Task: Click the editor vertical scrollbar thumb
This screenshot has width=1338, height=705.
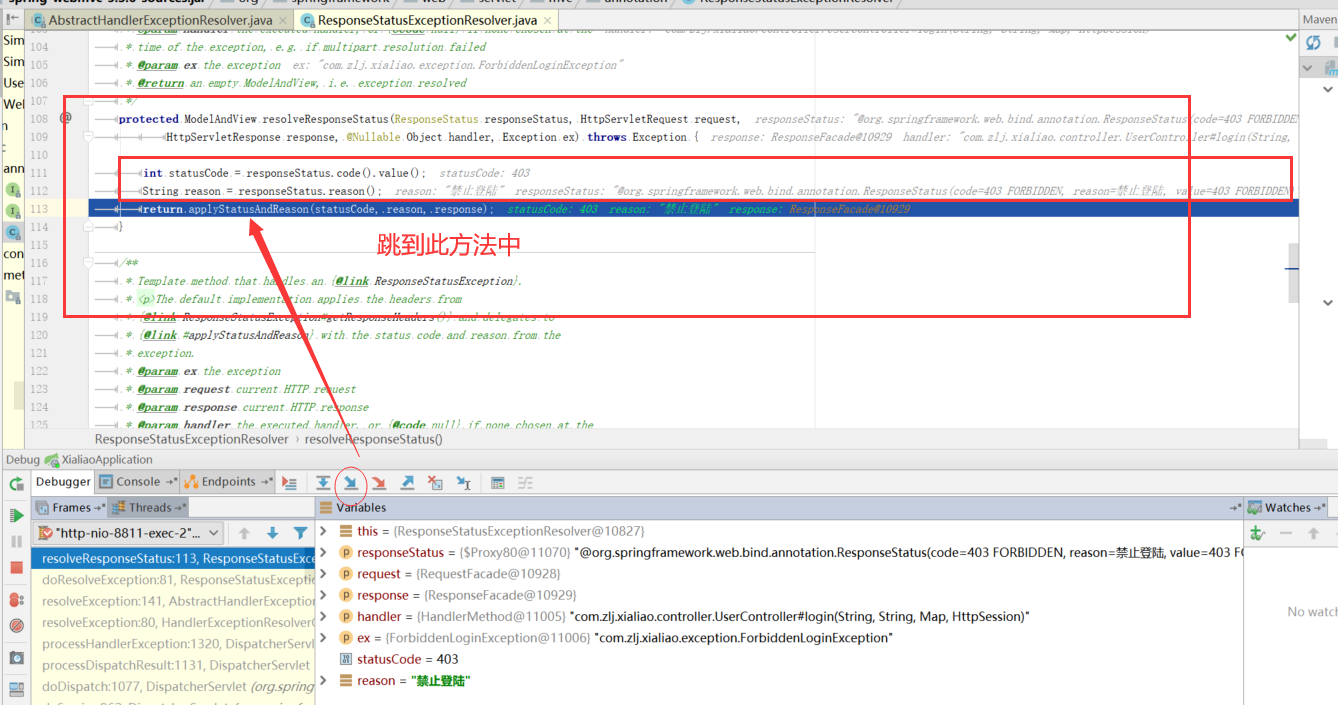Action: coord(1293,273)
